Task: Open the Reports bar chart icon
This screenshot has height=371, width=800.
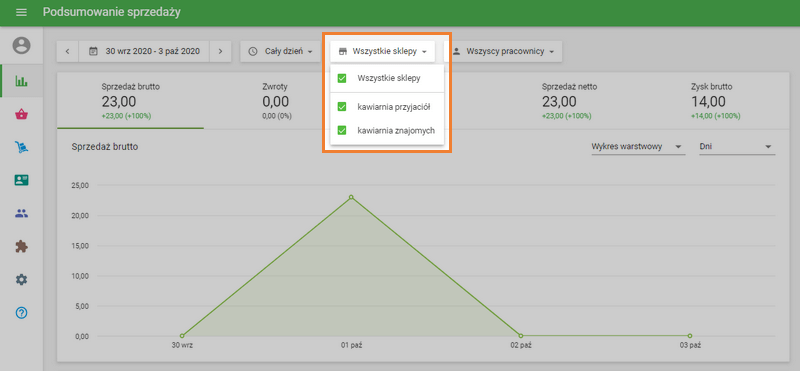Action: click(21, 81)
